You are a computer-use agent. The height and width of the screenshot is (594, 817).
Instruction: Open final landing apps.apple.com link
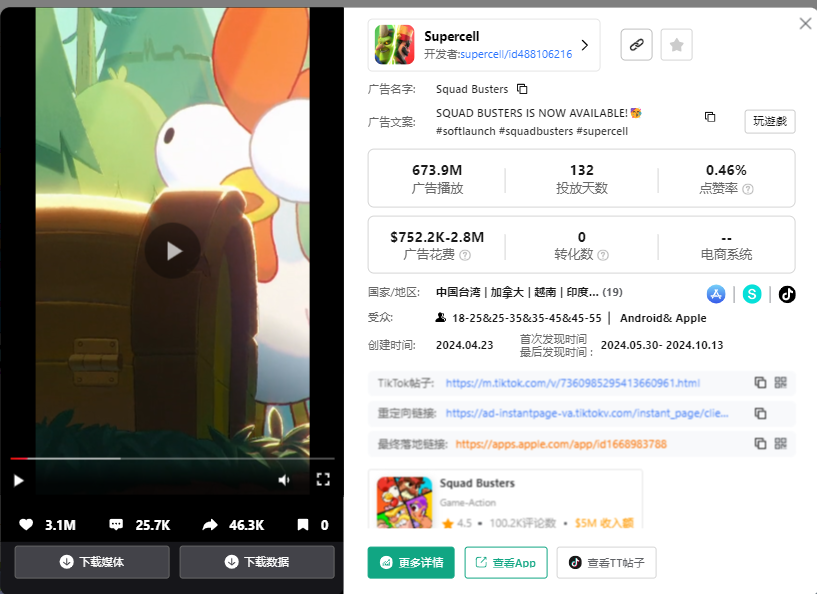click(x=561, y=444)
